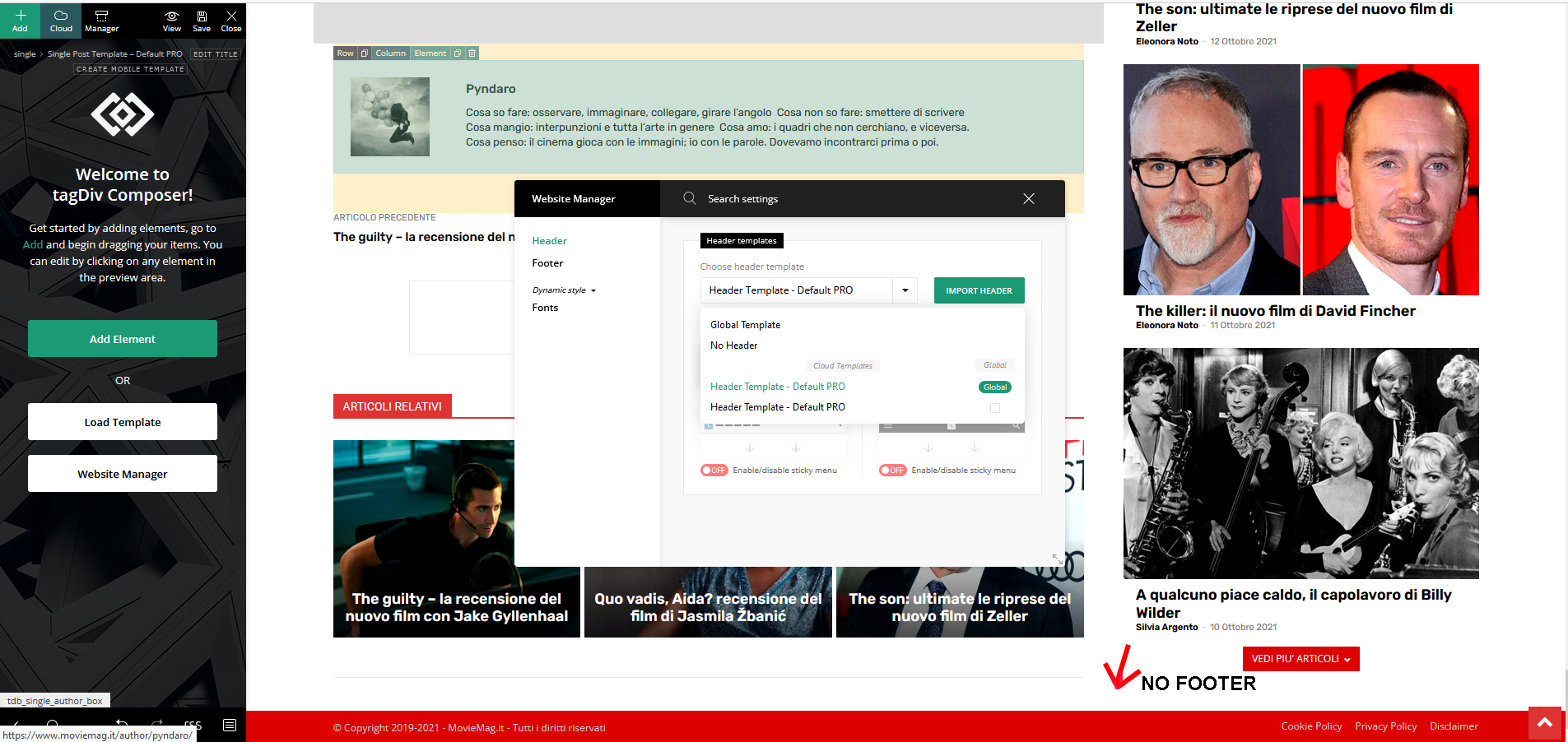Click the scroll-to-top arrow button
This screenshot has width=1568, height=742.
1545,723
